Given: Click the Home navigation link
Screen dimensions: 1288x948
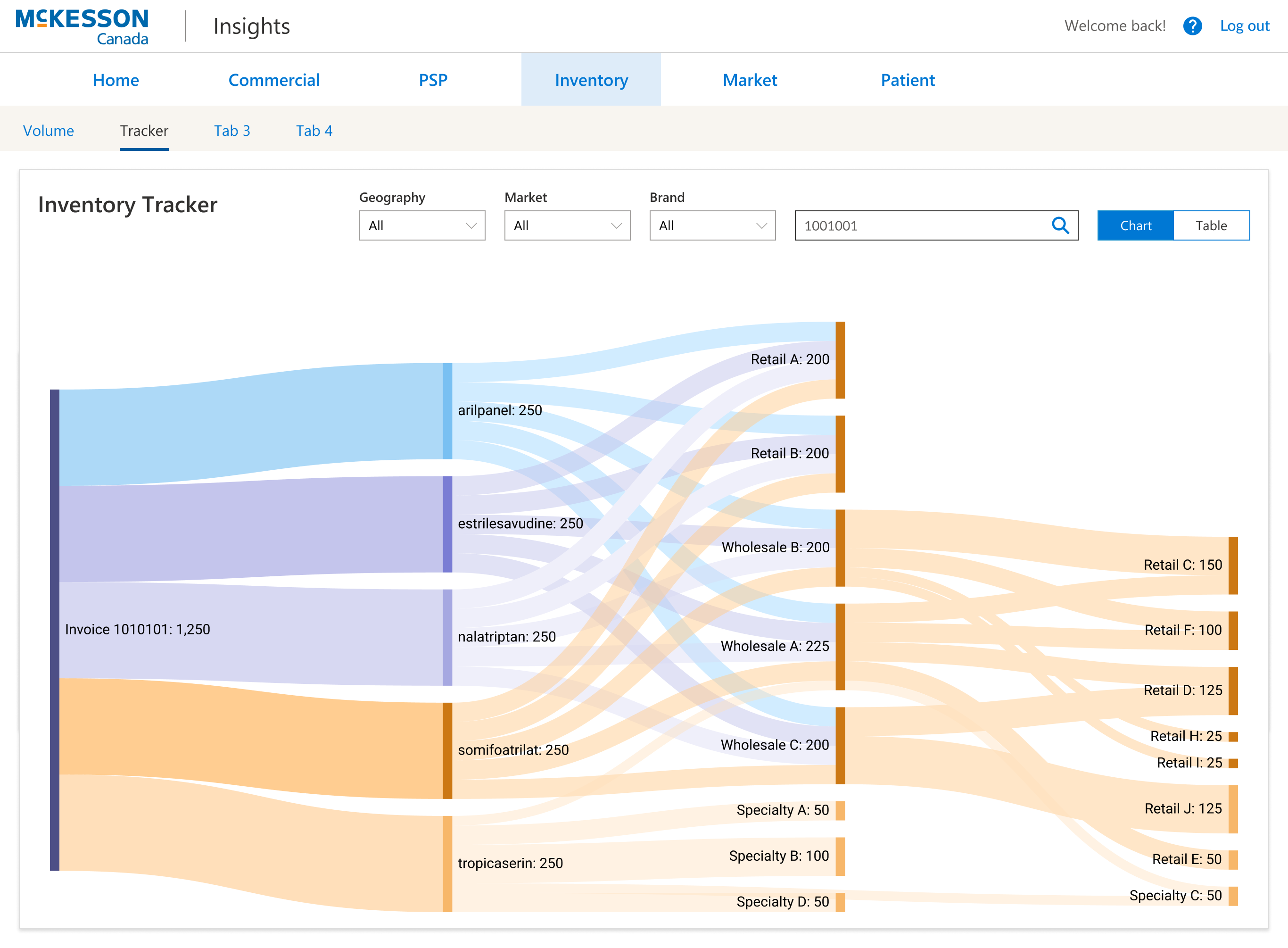Looking at the screenshot, I should [x=116, y=80].
